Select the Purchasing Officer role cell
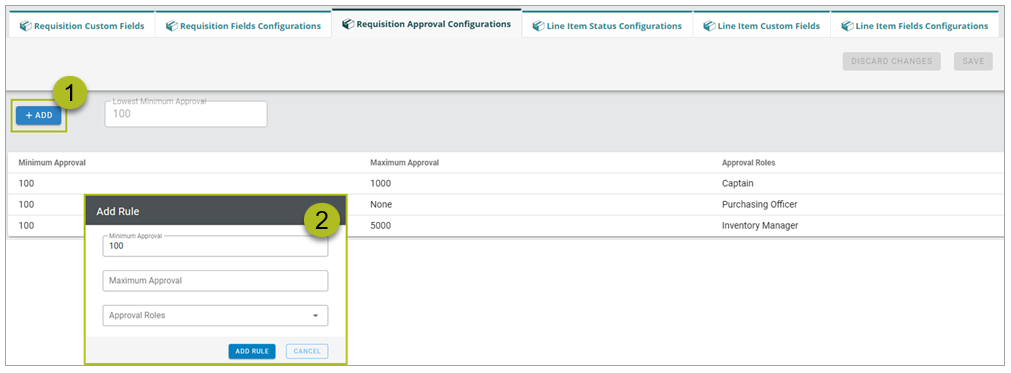This screenshot has width=1011, height=373. click(x=760, y=204)
